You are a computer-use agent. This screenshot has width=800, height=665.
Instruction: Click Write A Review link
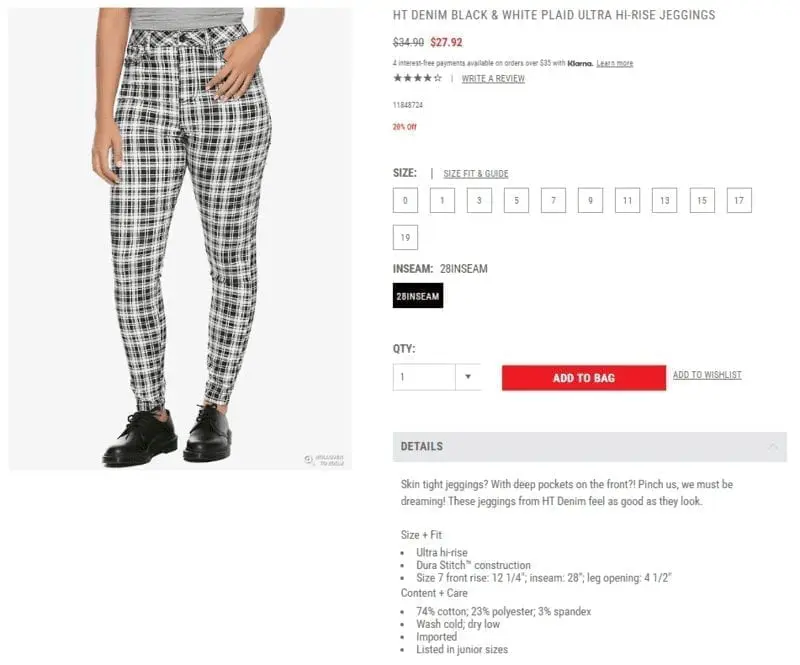tap(493, 79)
